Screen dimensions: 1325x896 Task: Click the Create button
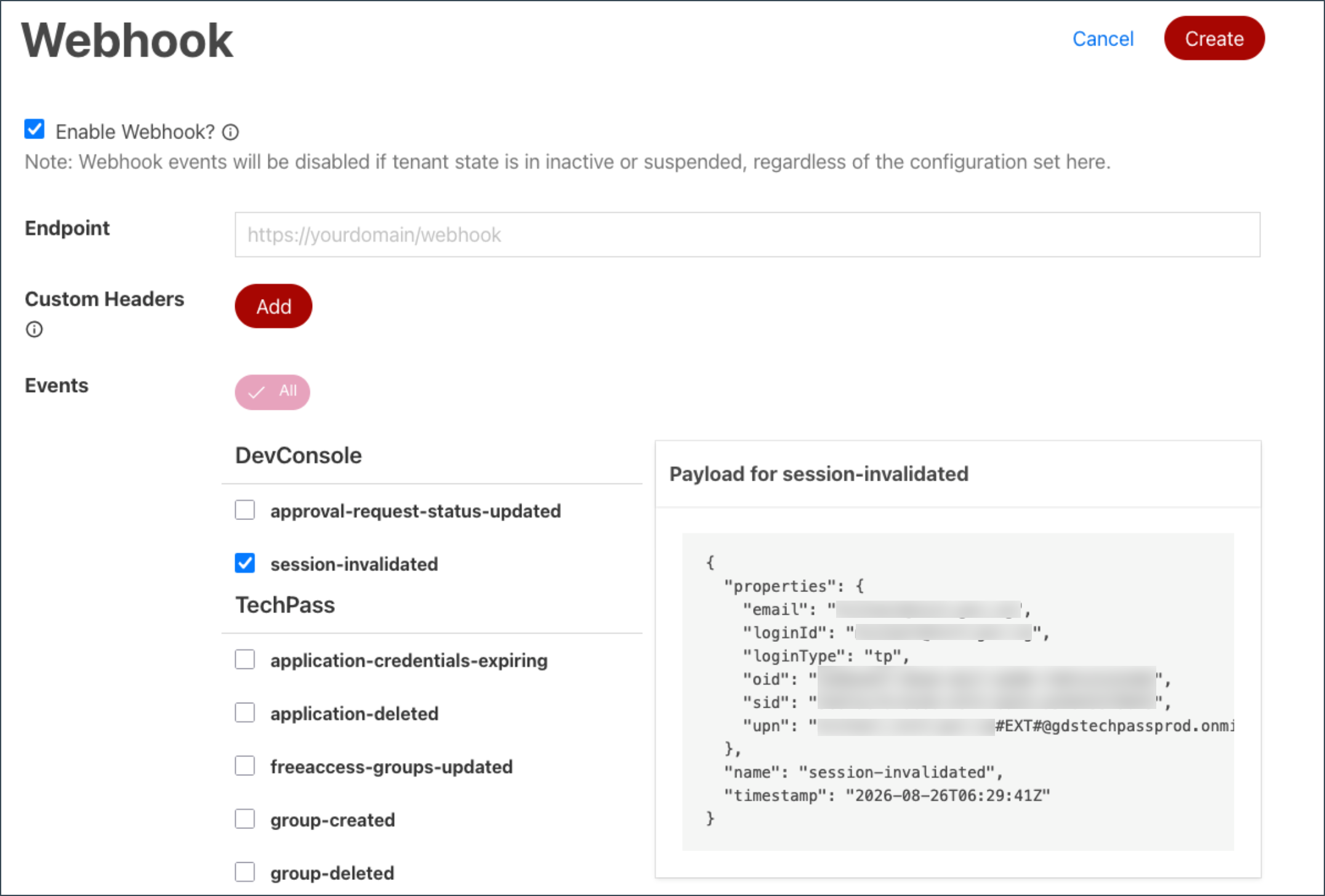(x=1214, y=38)
